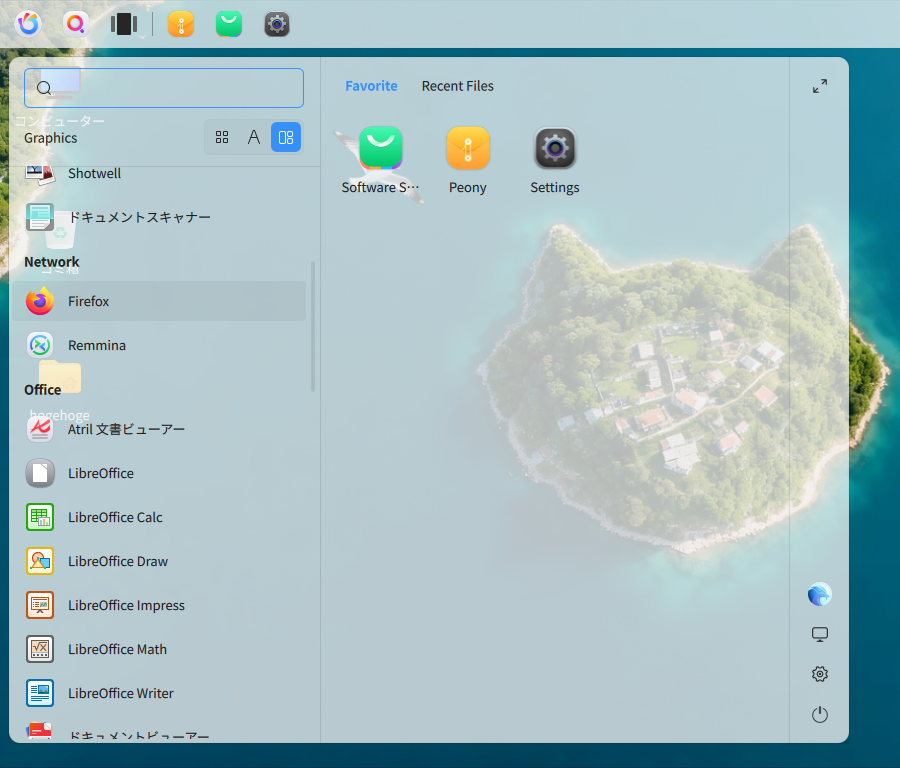Open Software Store from the top panel

(229, 24)
